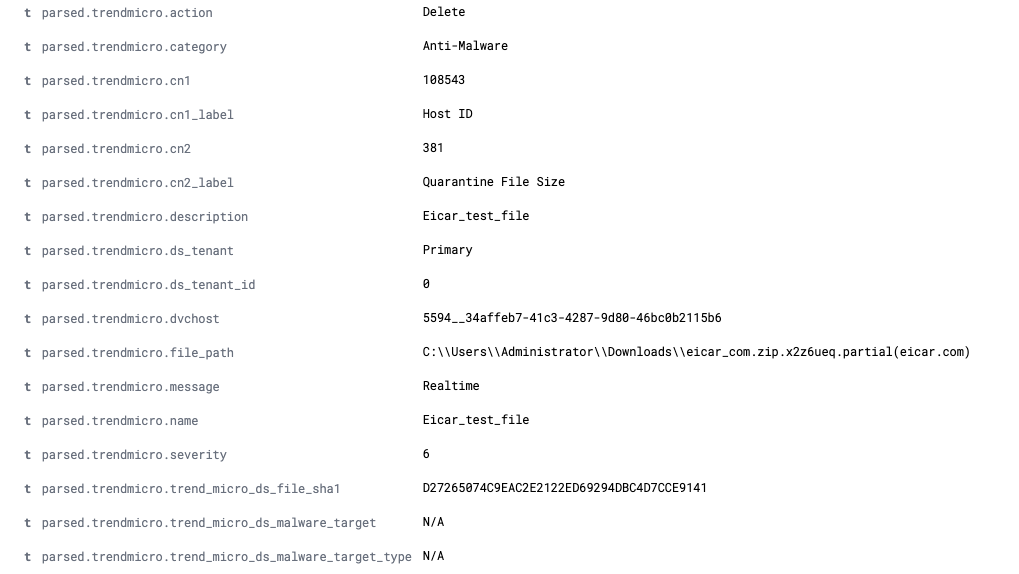
Task: Click the string type icon beside parsed.trendmicro.action
Action: (x=28, y=13)
